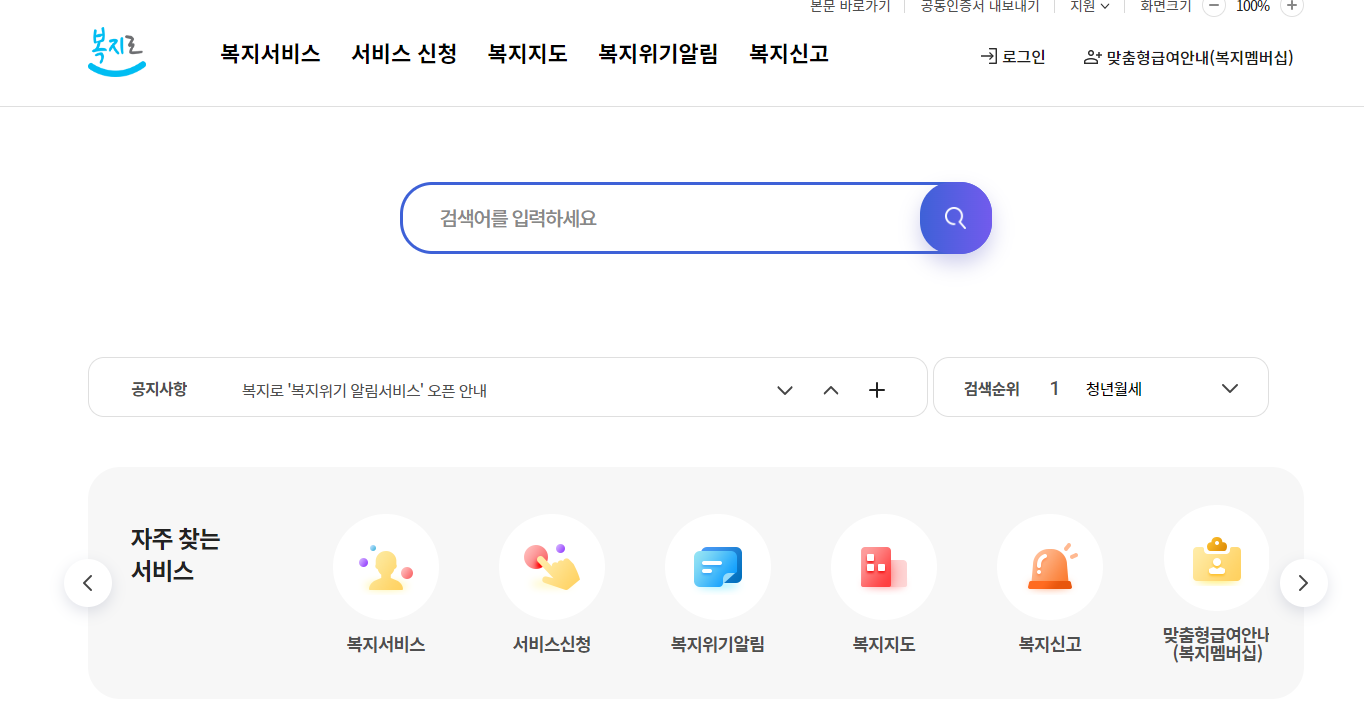The height and width of the screenshot is (711, 1364).
Task: Click the 복지위기알림 chat bubble icon
Action: coord(718,566)
